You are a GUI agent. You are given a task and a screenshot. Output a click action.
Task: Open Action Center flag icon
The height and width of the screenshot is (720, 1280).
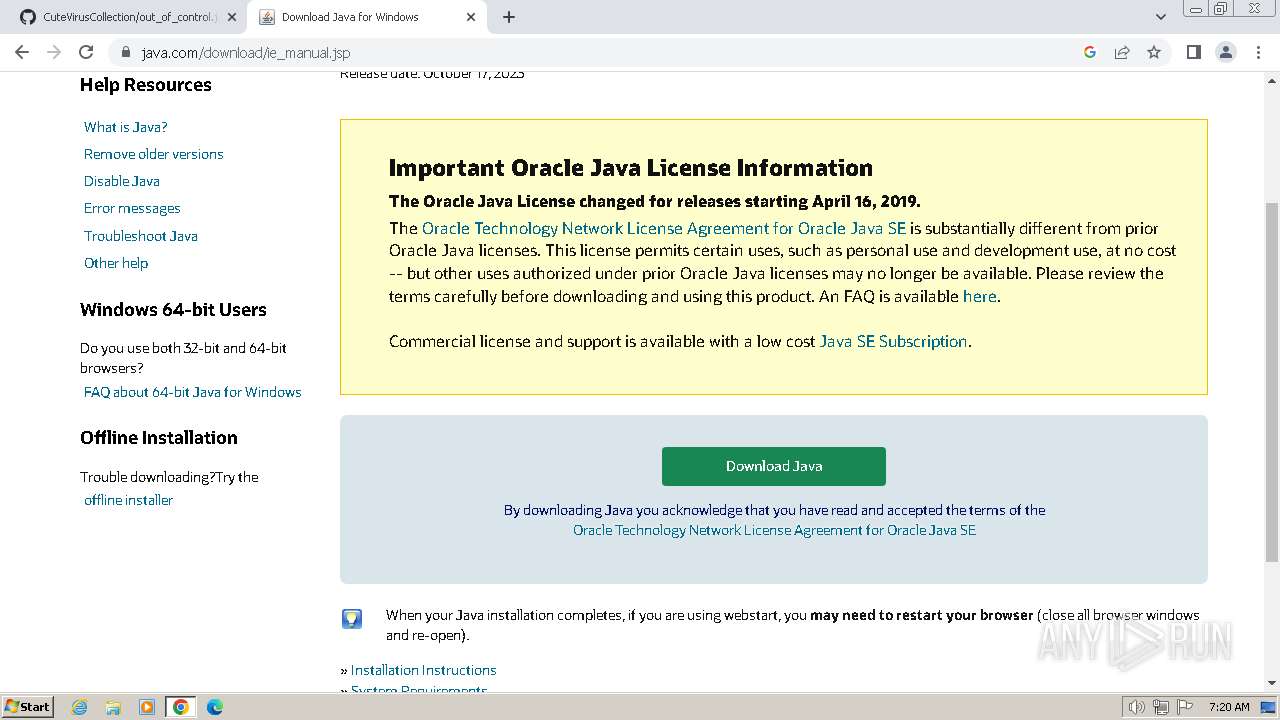1184,707
